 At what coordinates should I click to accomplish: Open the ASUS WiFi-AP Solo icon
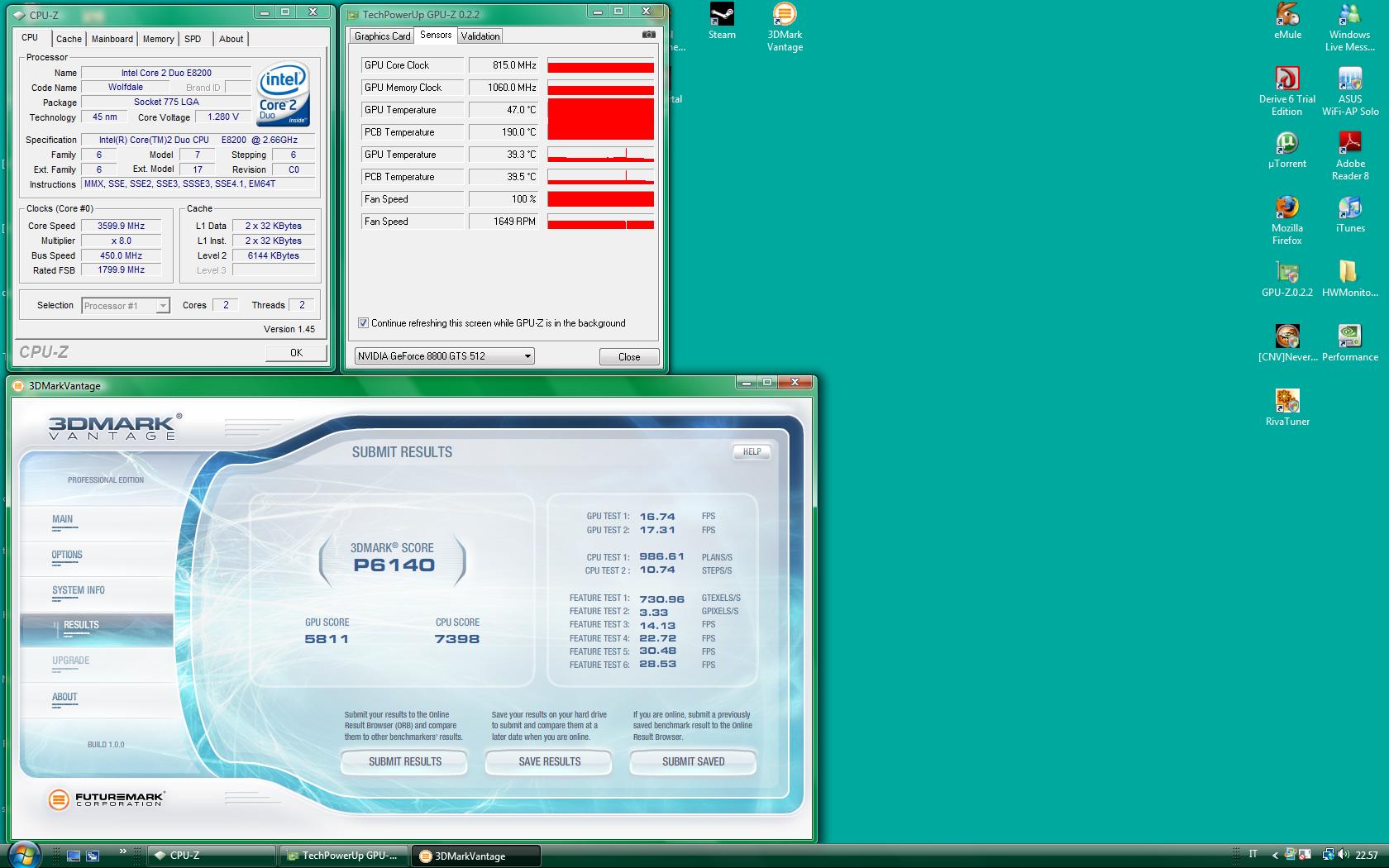pos(1350,92)
